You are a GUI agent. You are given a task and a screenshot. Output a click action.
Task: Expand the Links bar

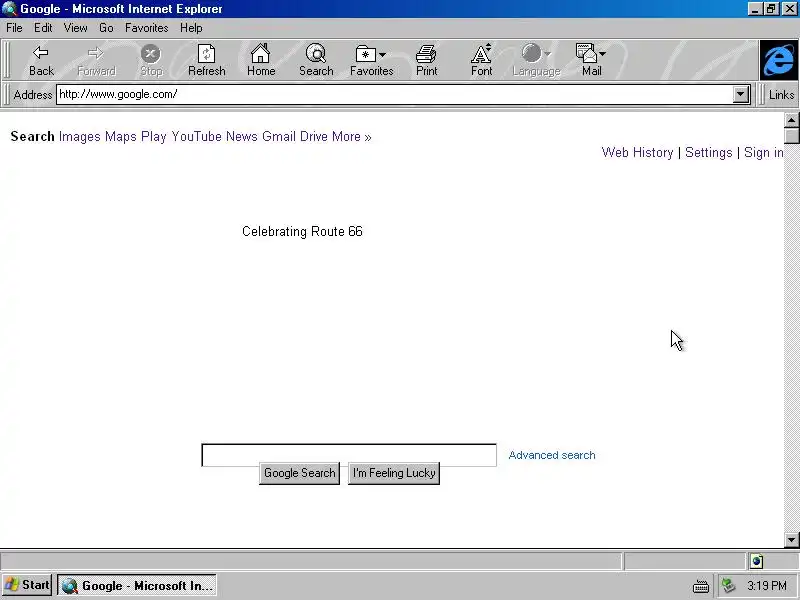tap(781, 94)
